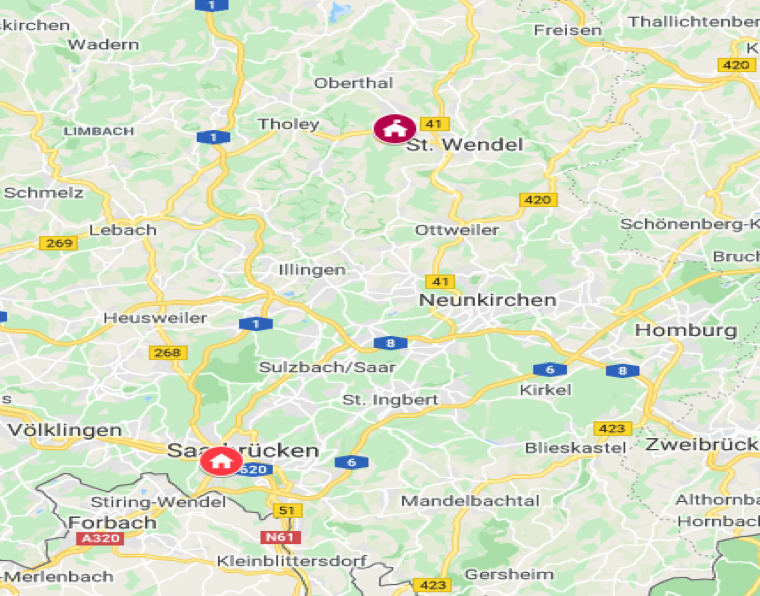Click the Völklingen city label
Image resolution: width=760 pixels, height=596 pixels.
coord(65,430)
